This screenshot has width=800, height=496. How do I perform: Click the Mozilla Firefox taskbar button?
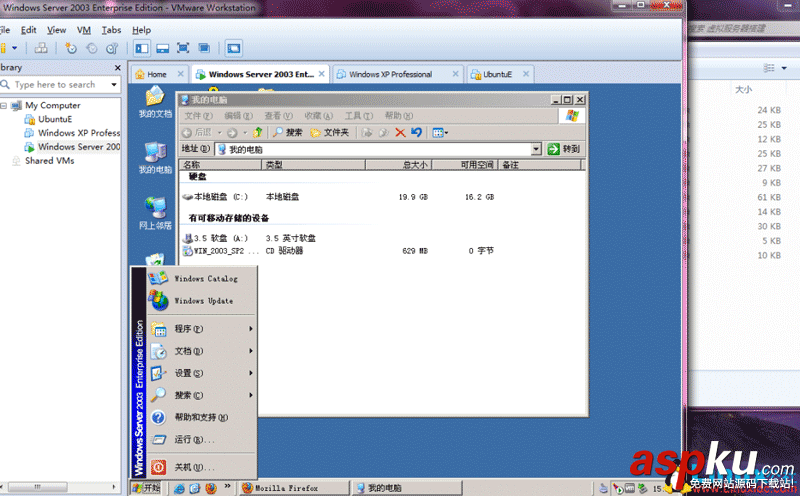coord(294,488)
